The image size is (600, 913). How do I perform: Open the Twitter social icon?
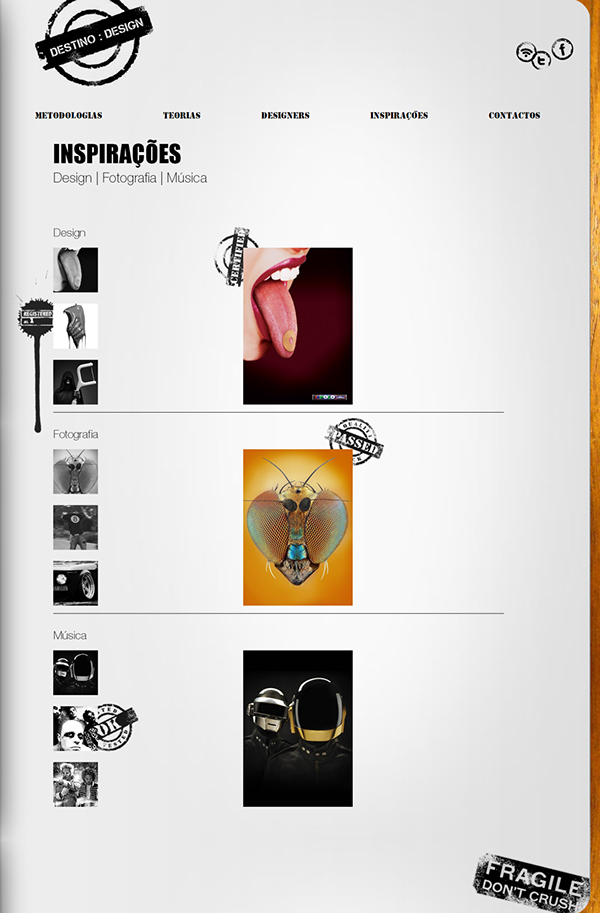[542, 60]
